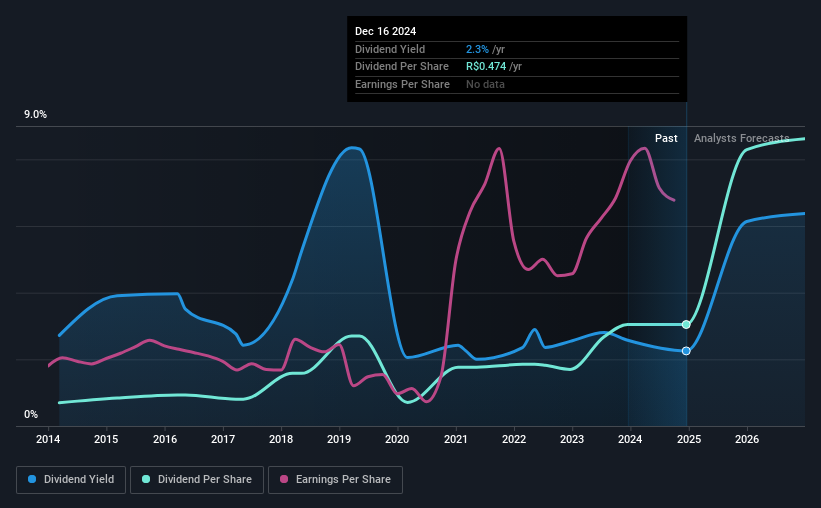The width and height of the screenshot is (821, 508).
Task: Click the 'Dec 16 2024' tooltip date
Action: pos(385,31)
